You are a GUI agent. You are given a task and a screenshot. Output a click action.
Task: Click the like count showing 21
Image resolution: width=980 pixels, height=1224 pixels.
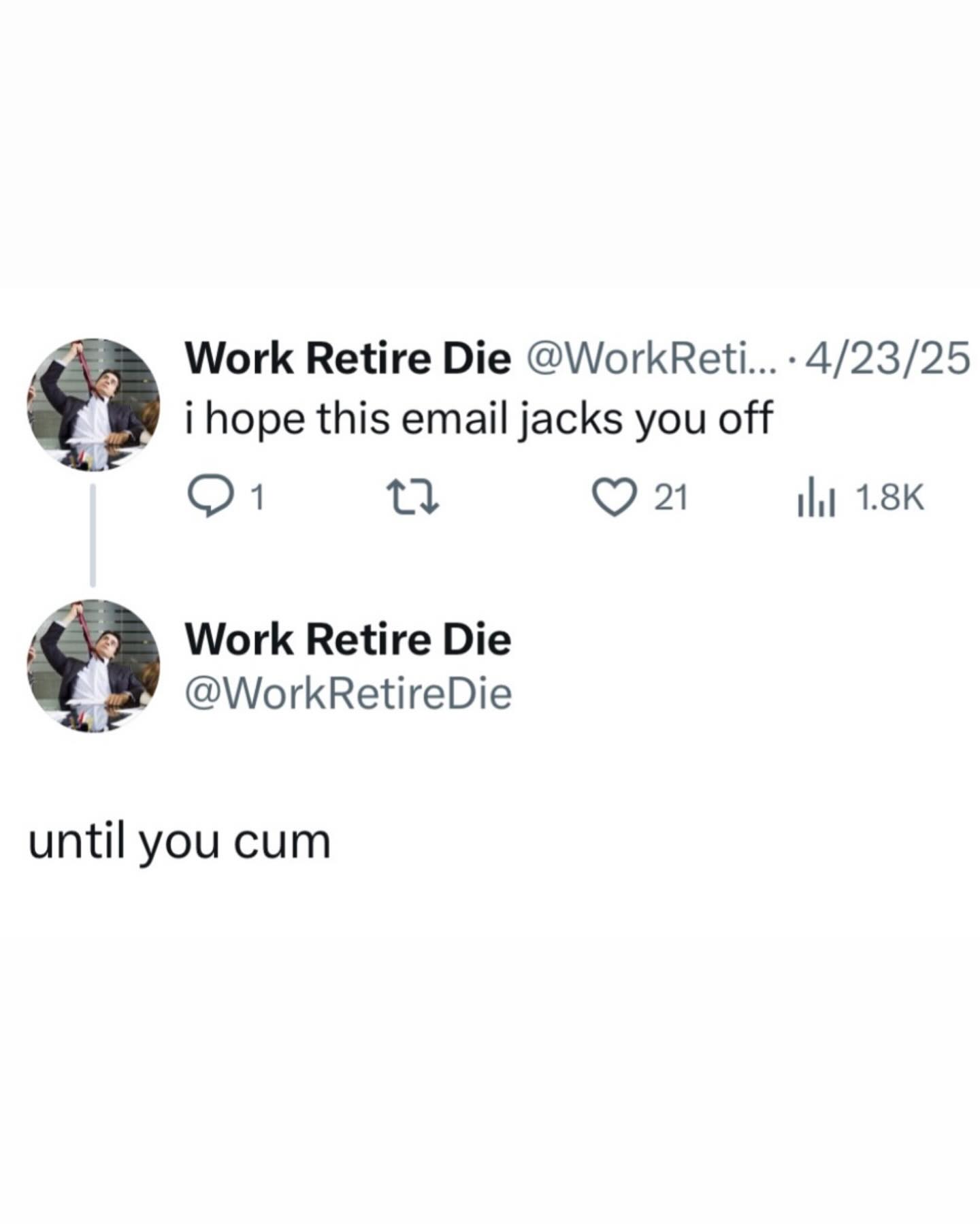pos(671,499)
